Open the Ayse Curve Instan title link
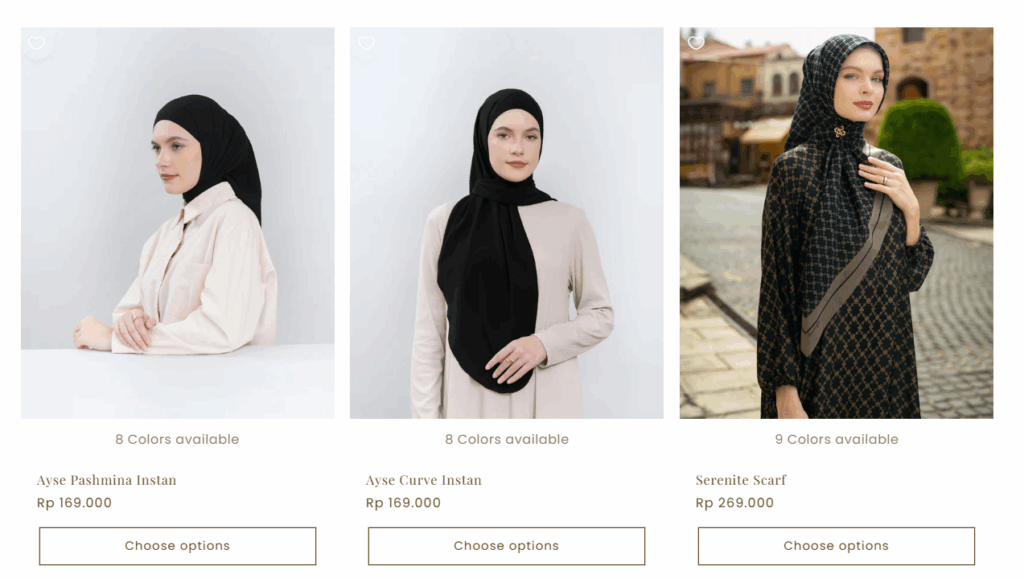1024x578 pixels. click(424, 480)
